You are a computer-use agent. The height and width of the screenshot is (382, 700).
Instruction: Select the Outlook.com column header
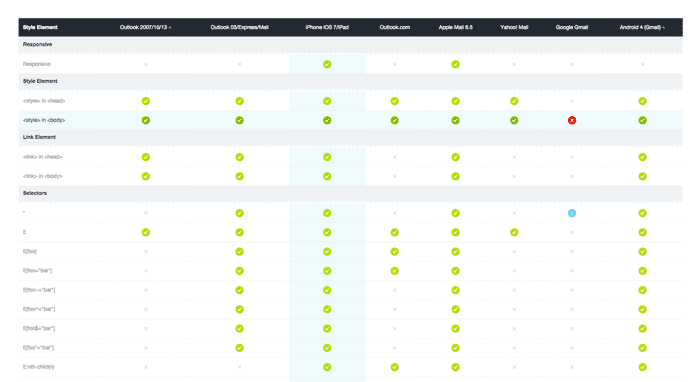click(395, 27)
